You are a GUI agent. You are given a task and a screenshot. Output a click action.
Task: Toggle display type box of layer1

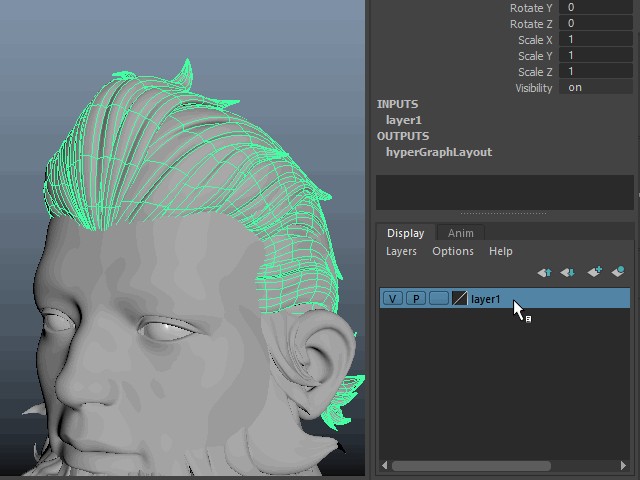pyautogui.click(x=438, y=299)
